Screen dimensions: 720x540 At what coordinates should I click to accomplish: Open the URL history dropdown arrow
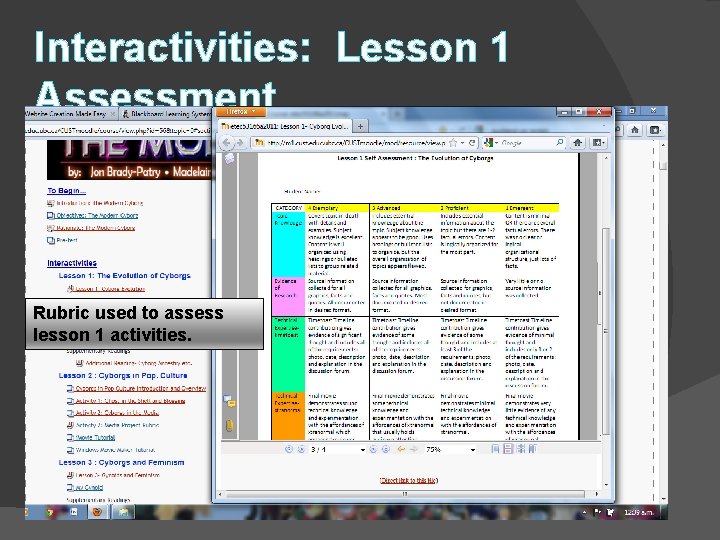pyautogui.click(x=462, y=143)
